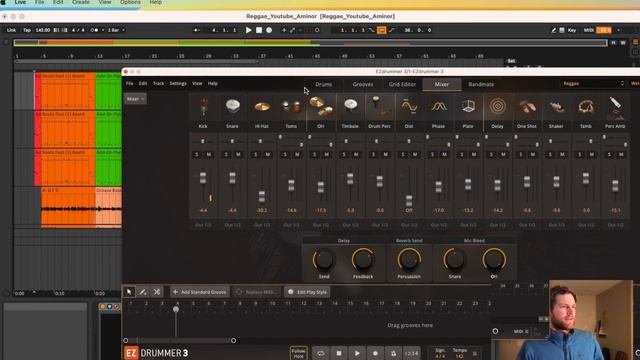
Task: Open Perc Amb Out 1/2 output selector
Action: pyautogui.click(x=615, y=225)
